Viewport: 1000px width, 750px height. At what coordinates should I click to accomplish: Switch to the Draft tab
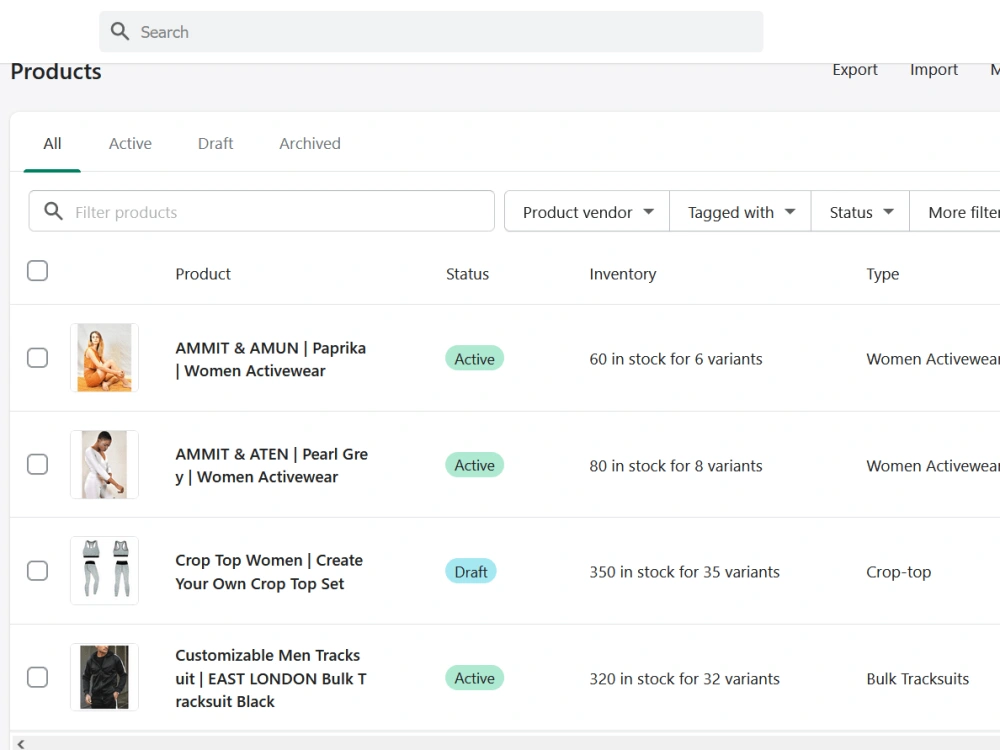click(215, 143)
